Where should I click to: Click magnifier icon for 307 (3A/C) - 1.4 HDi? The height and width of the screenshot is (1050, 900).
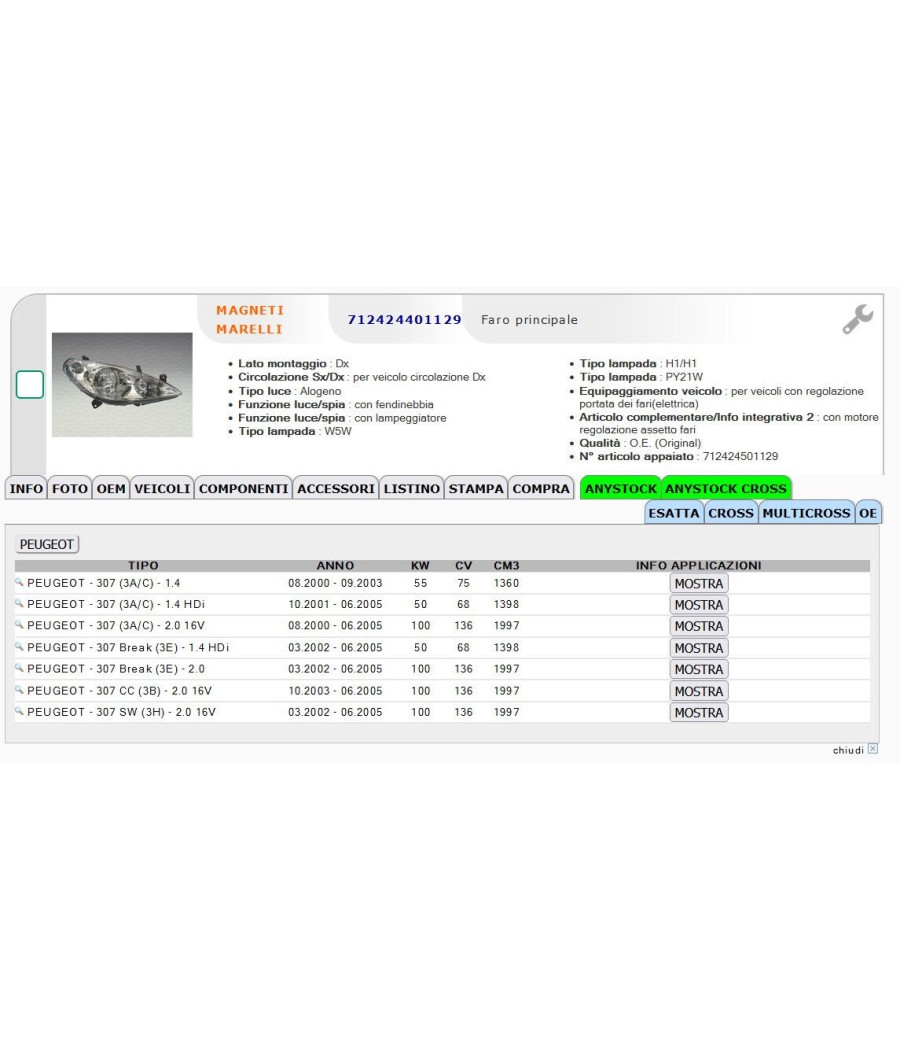point(19,603)
